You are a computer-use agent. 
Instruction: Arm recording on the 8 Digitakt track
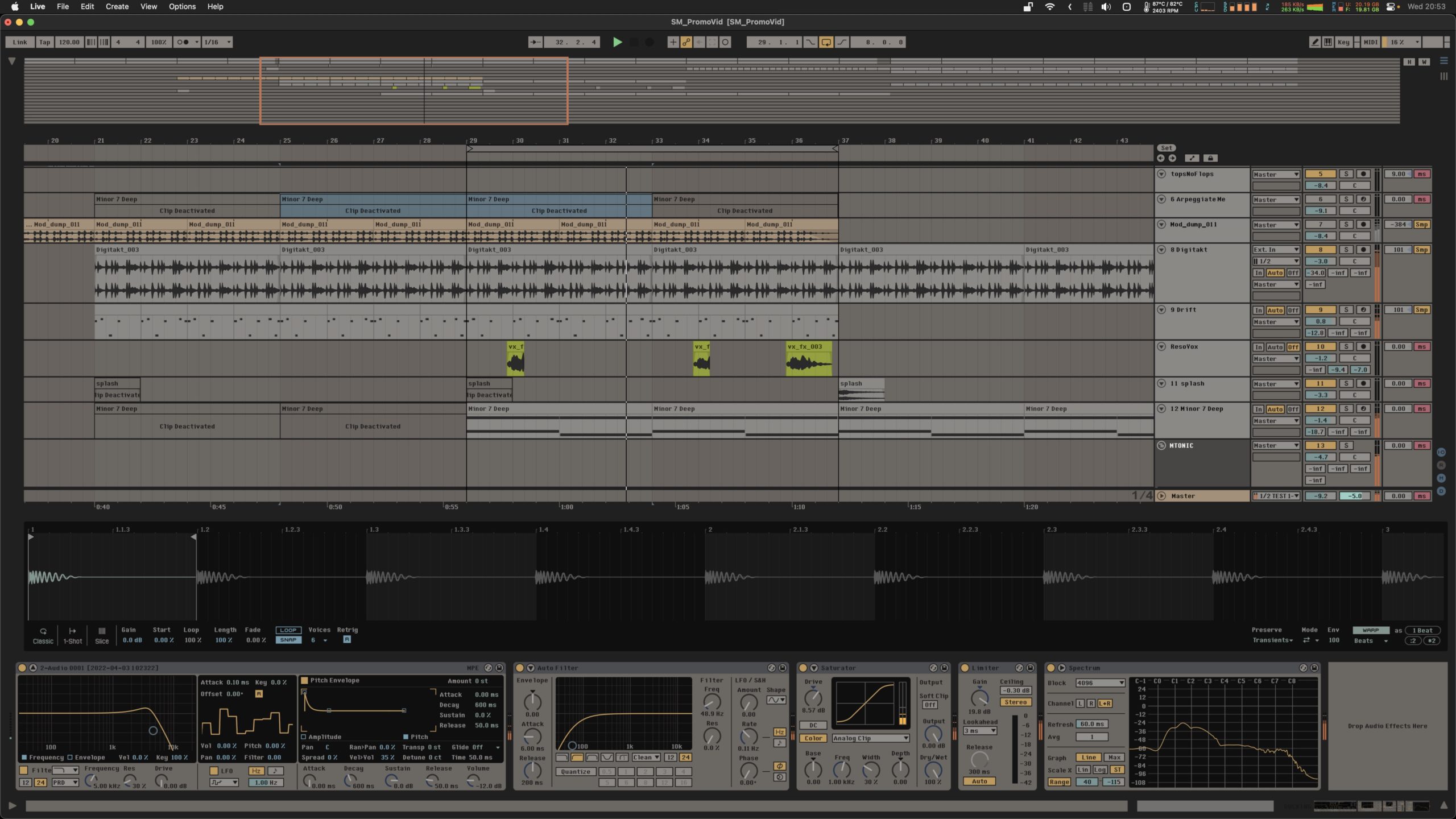pos(1363,250)
